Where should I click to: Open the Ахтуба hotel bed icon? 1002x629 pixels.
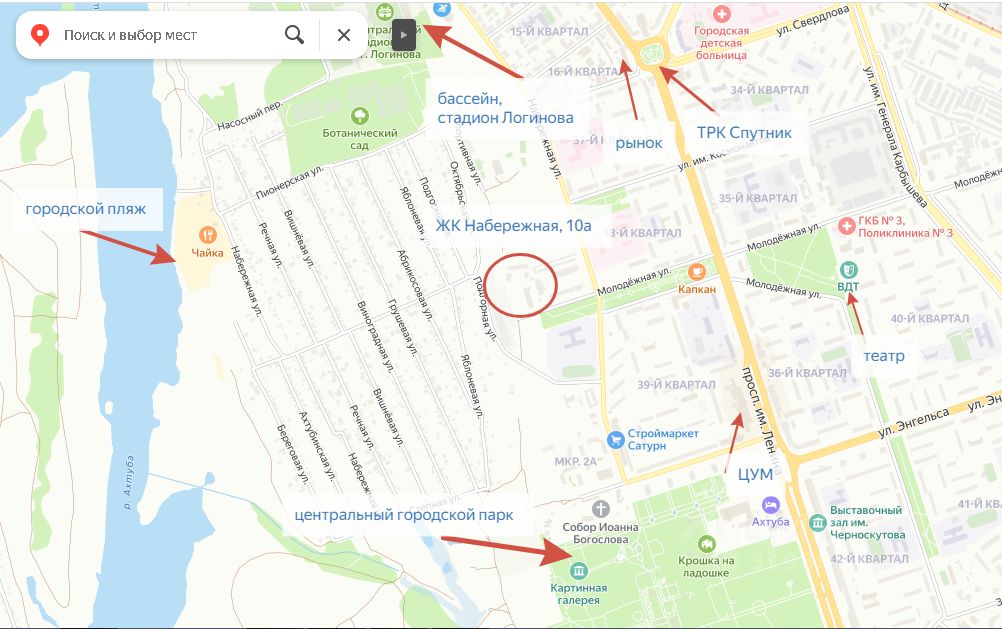tap(770, 505)
